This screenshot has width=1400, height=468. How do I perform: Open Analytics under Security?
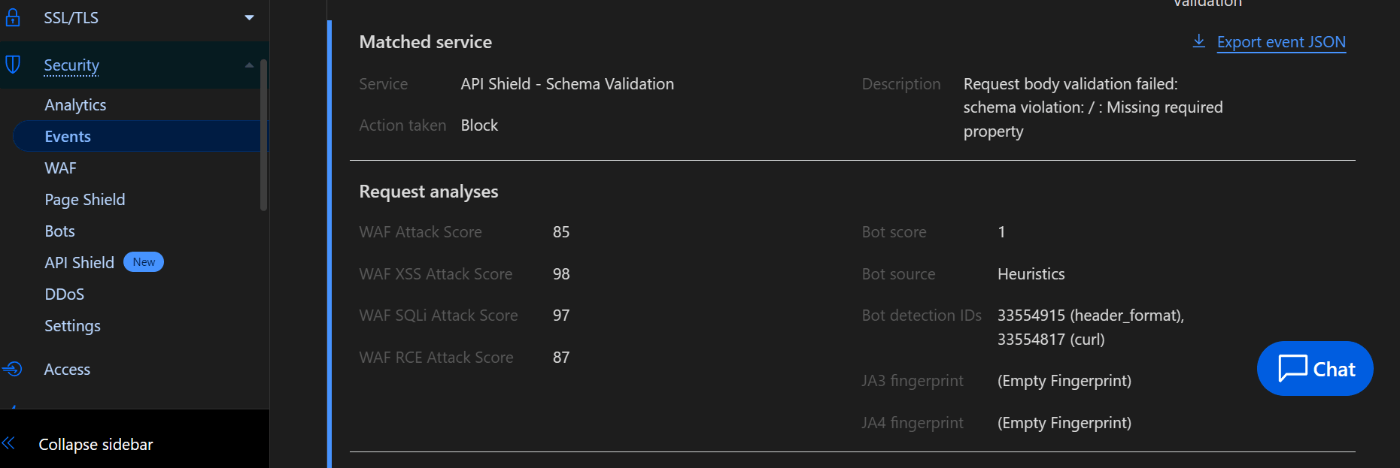pos(75,105)
